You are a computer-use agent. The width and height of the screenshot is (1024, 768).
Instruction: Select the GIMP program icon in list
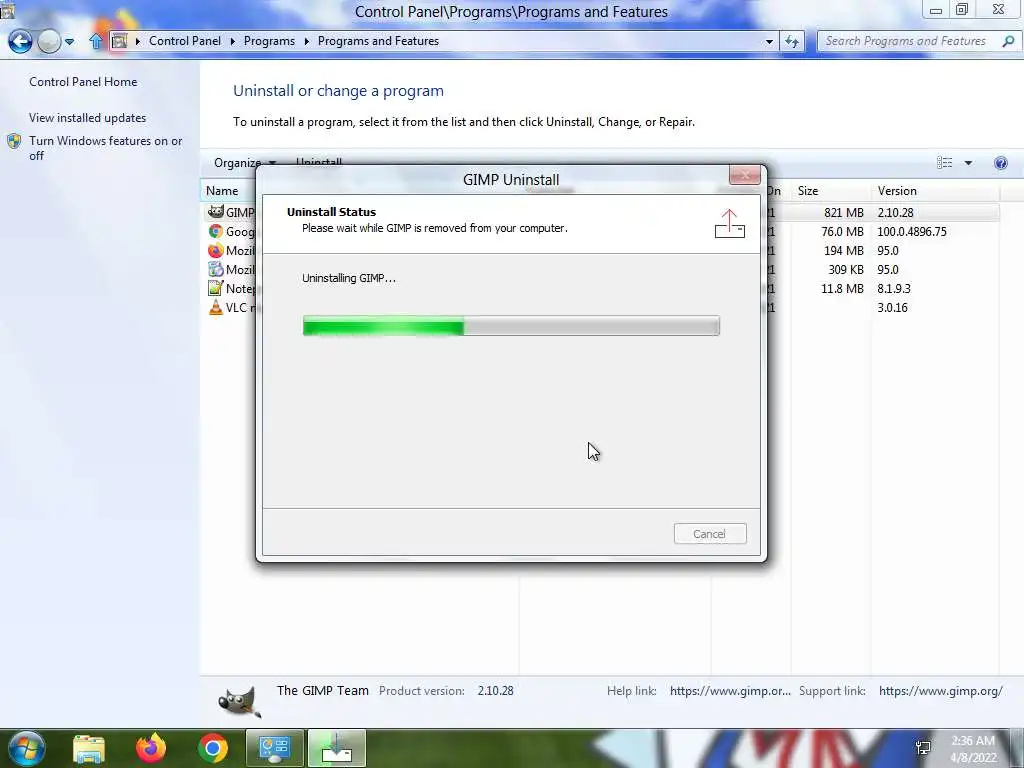pyautogui.click(x=216, y=212)
